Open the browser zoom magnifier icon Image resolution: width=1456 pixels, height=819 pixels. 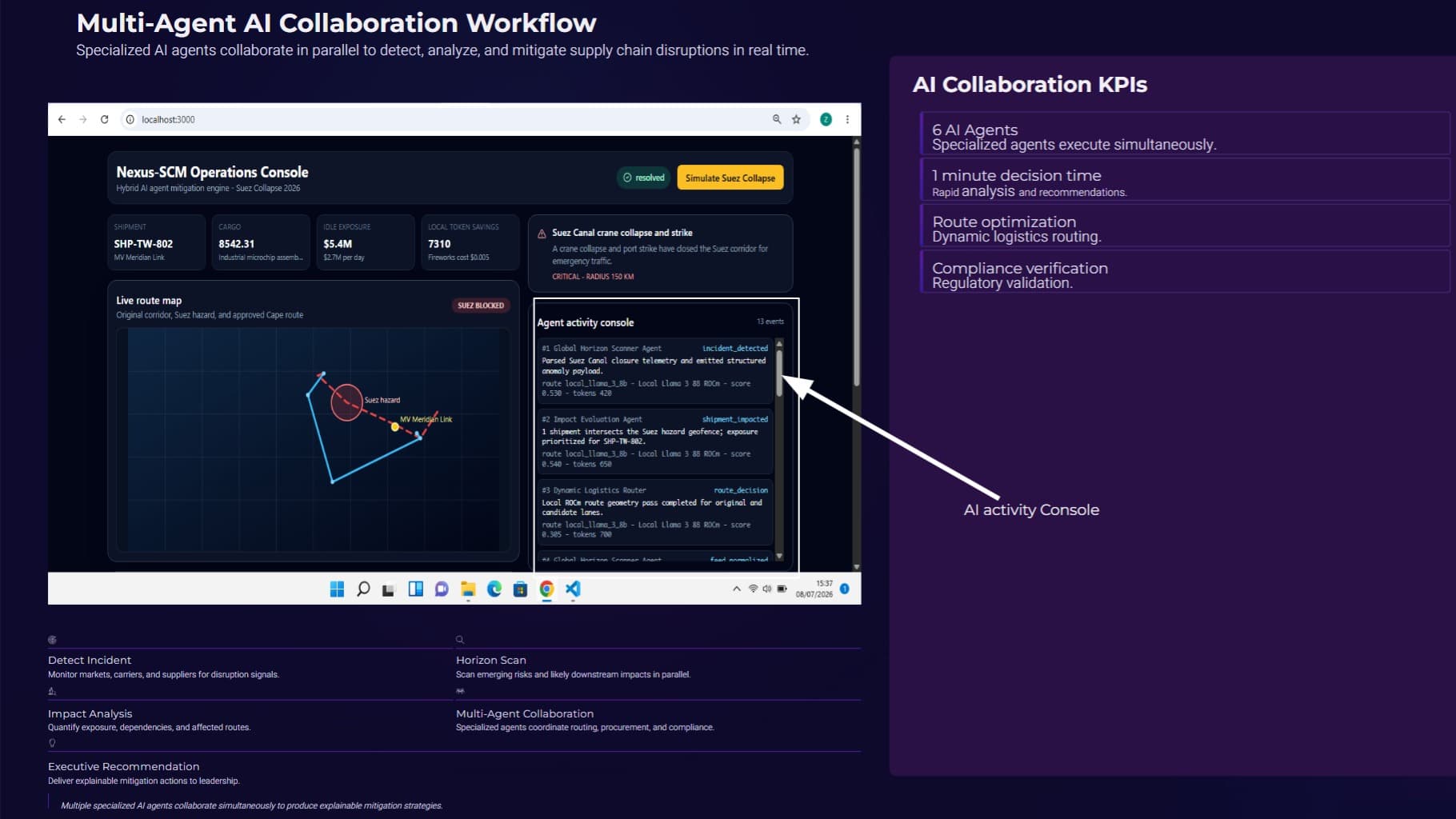776,119
